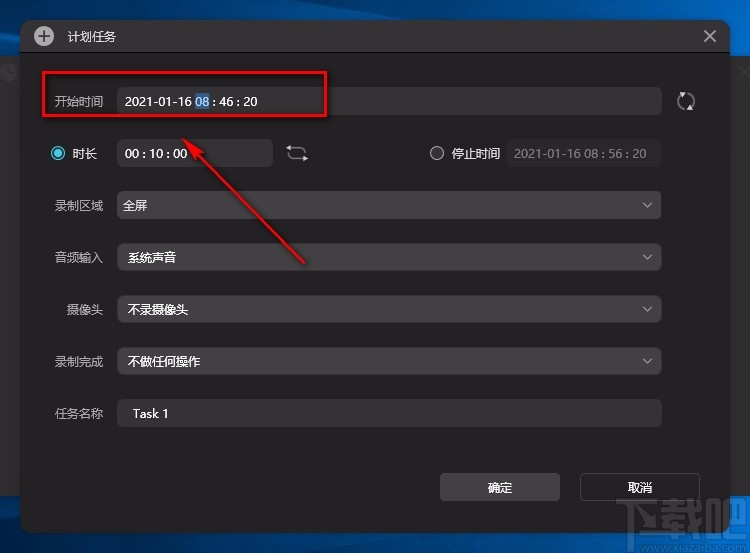
Task: Click the 取消 button
Action: (640, 487)
